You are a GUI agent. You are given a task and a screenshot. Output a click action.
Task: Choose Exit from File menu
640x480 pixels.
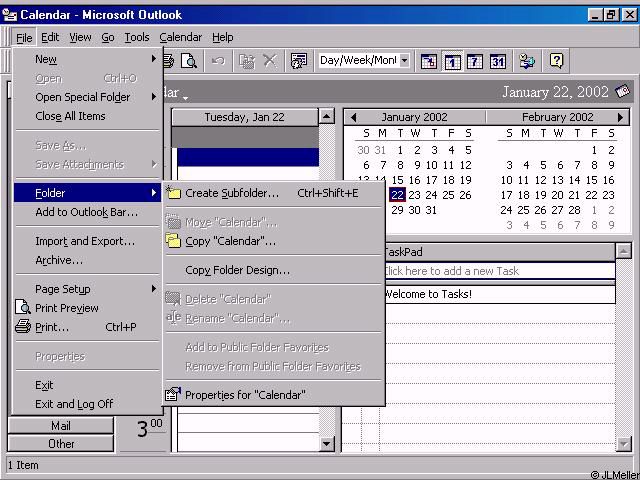click(x=87, y=384)
